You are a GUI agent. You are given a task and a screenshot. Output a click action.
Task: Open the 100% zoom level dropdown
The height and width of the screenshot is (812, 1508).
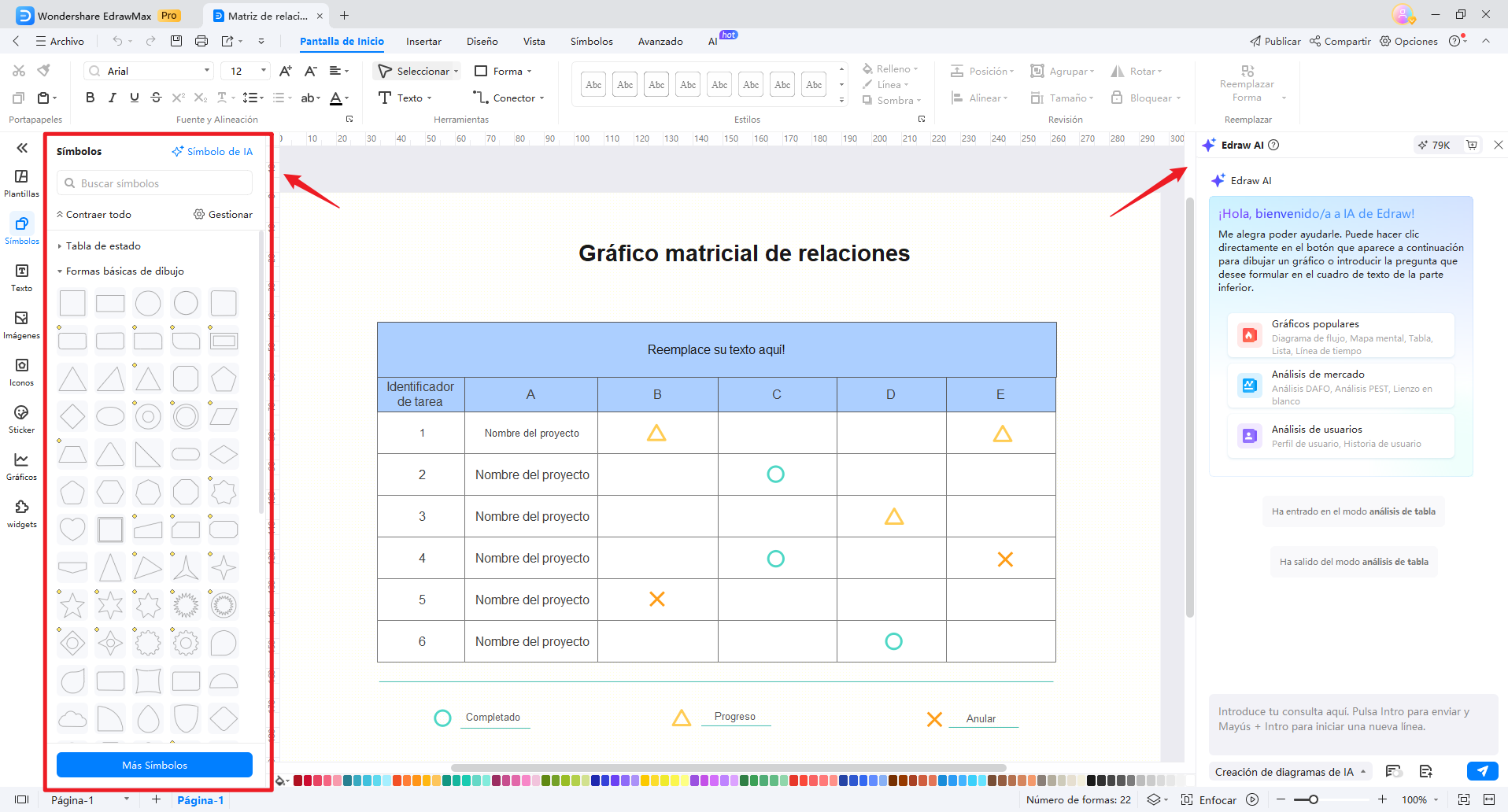click(1421, 799)
